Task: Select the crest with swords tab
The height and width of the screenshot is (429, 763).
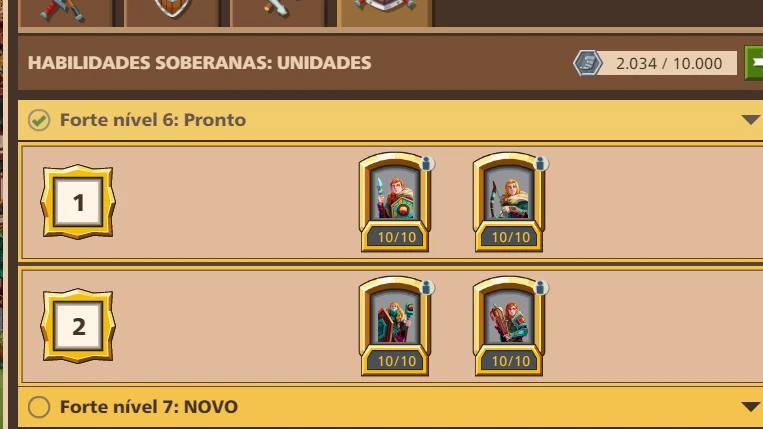Action: pyautogui.click(x=384, y=13)
